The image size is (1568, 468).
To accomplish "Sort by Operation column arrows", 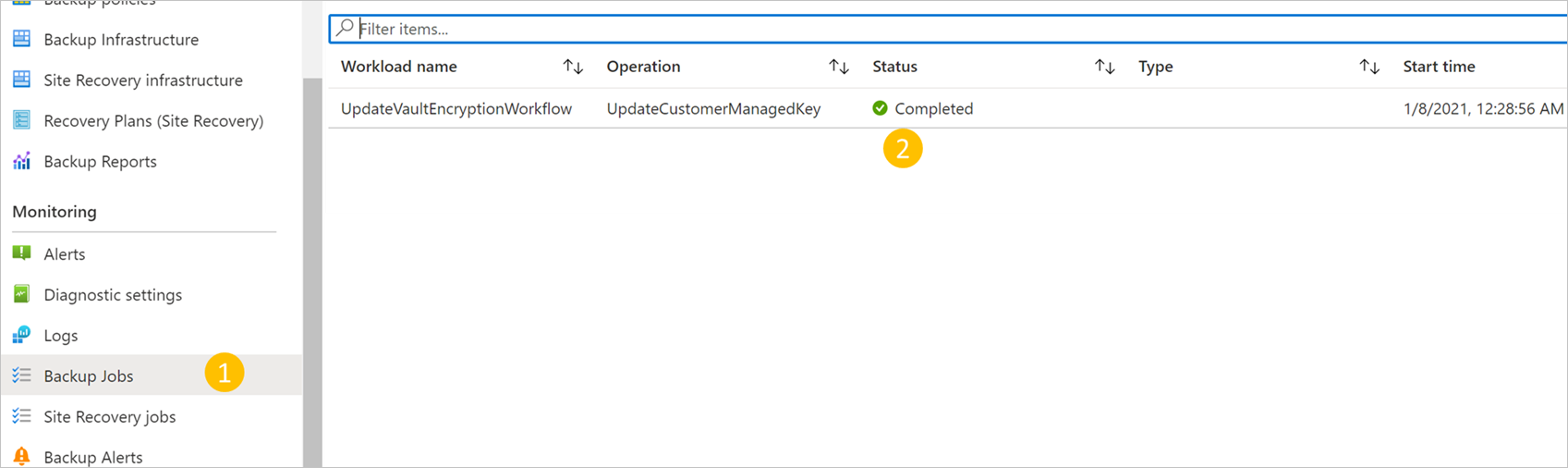I will tap(838, 67).
